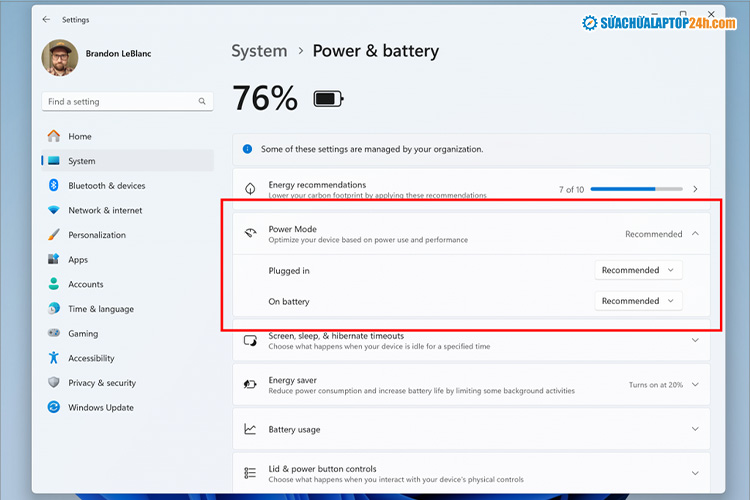Expand the Energy saver section
The width and height of the screenshot is (750, 500).
coord(695,385)
